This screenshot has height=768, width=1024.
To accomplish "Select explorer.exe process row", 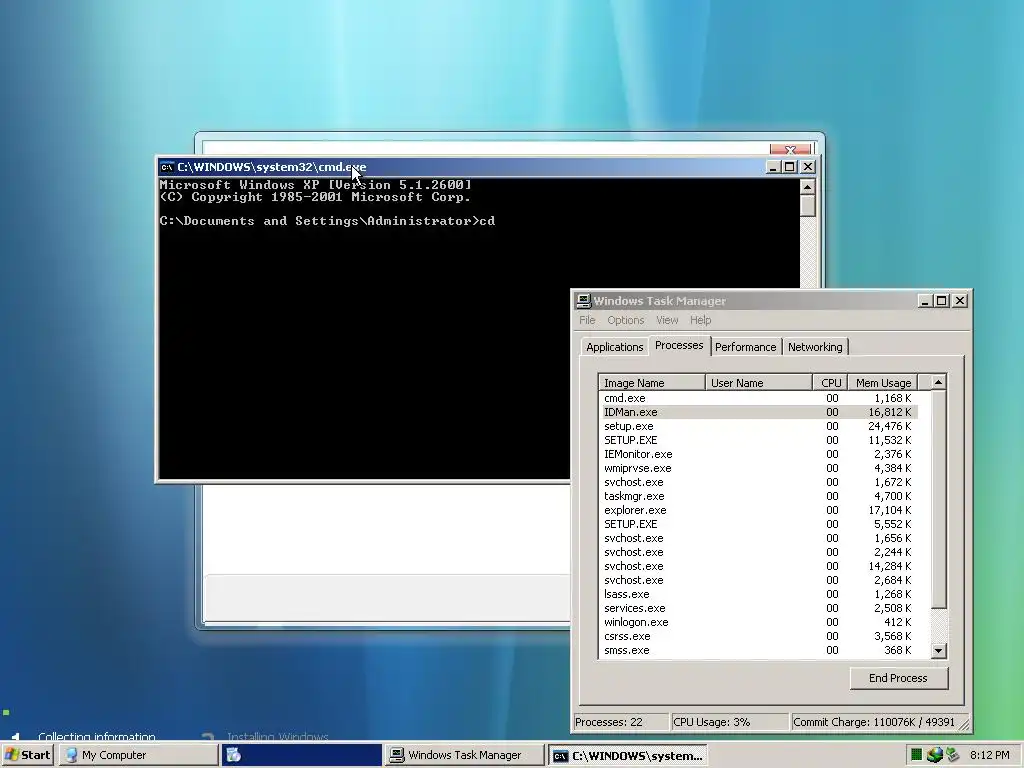I will click(758, 511).
